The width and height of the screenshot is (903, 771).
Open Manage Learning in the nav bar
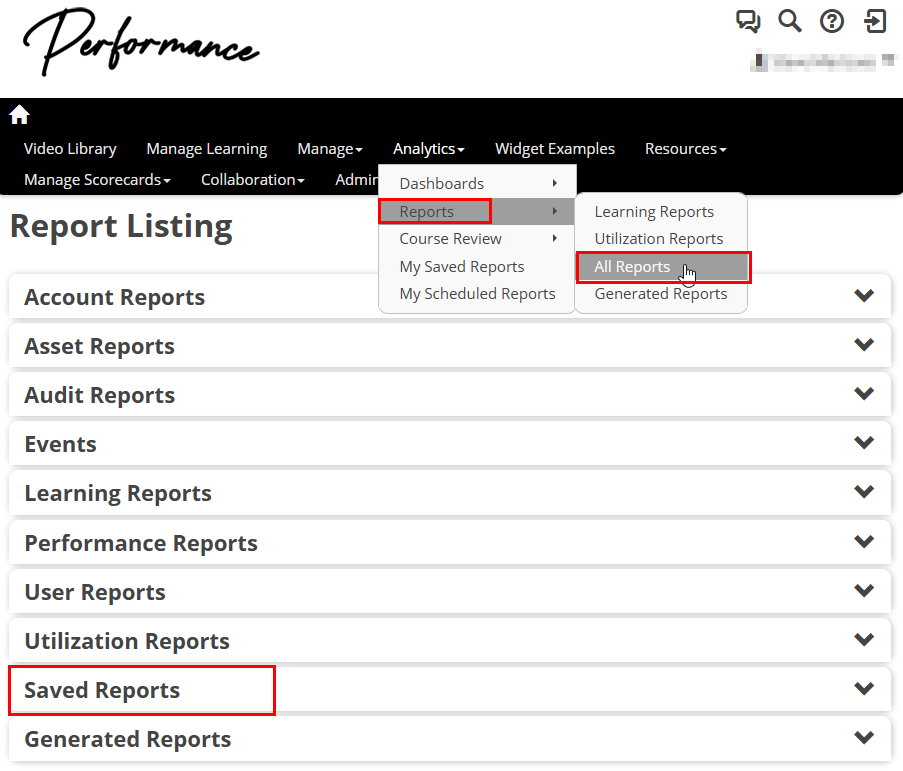pos(207,149)
